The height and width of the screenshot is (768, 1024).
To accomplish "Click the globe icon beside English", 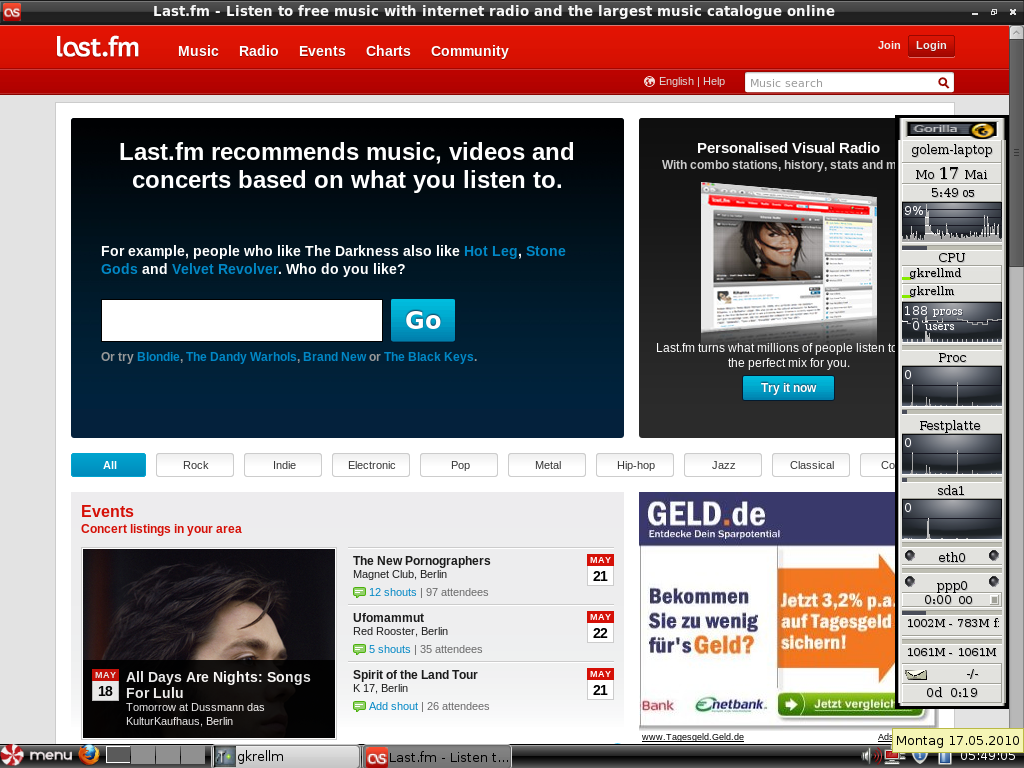I will pos(650,81).
